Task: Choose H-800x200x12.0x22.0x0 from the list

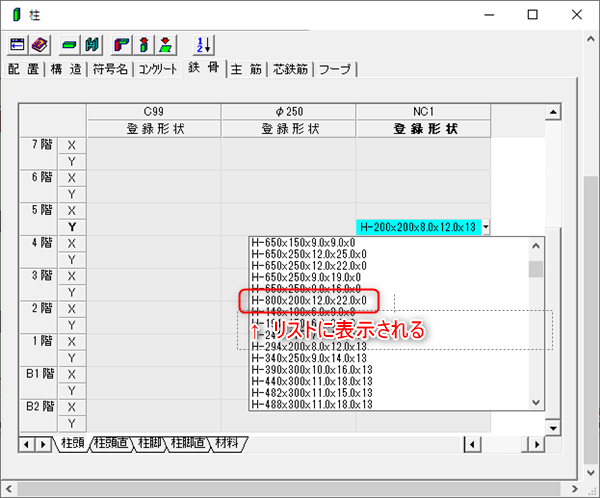Action: pyautogui.click(x=309, y=300)
